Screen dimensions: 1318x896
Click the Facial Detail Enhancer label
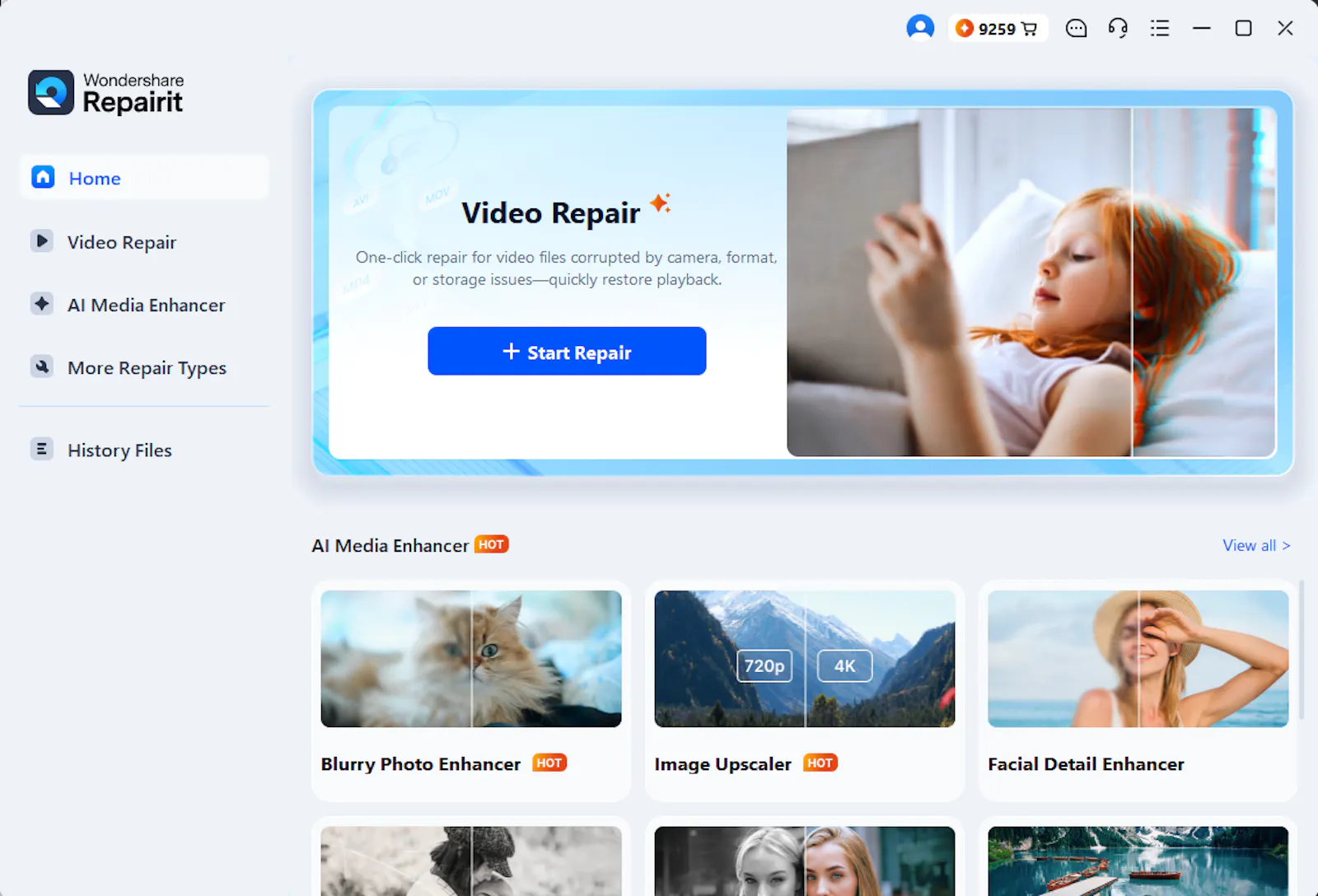point(1086,764)
